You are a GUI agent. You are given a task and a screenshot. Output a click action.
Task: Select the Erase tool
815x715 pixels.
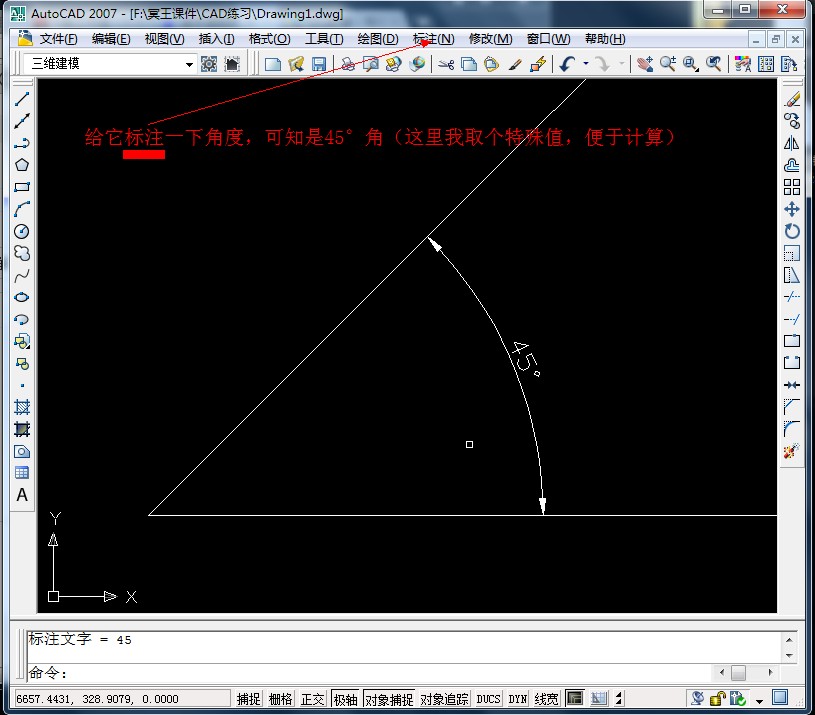[792, 99]
